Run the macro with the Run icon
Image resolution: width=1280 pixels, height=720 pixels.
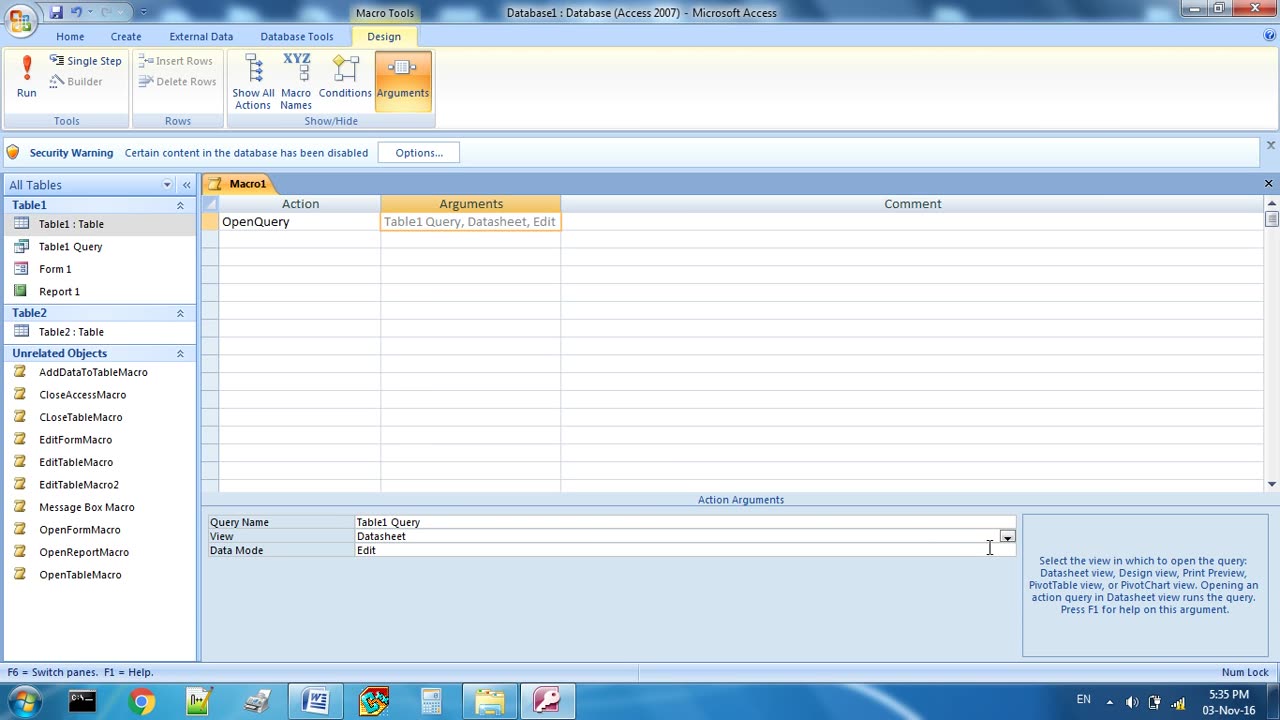(x=27, y=77)
